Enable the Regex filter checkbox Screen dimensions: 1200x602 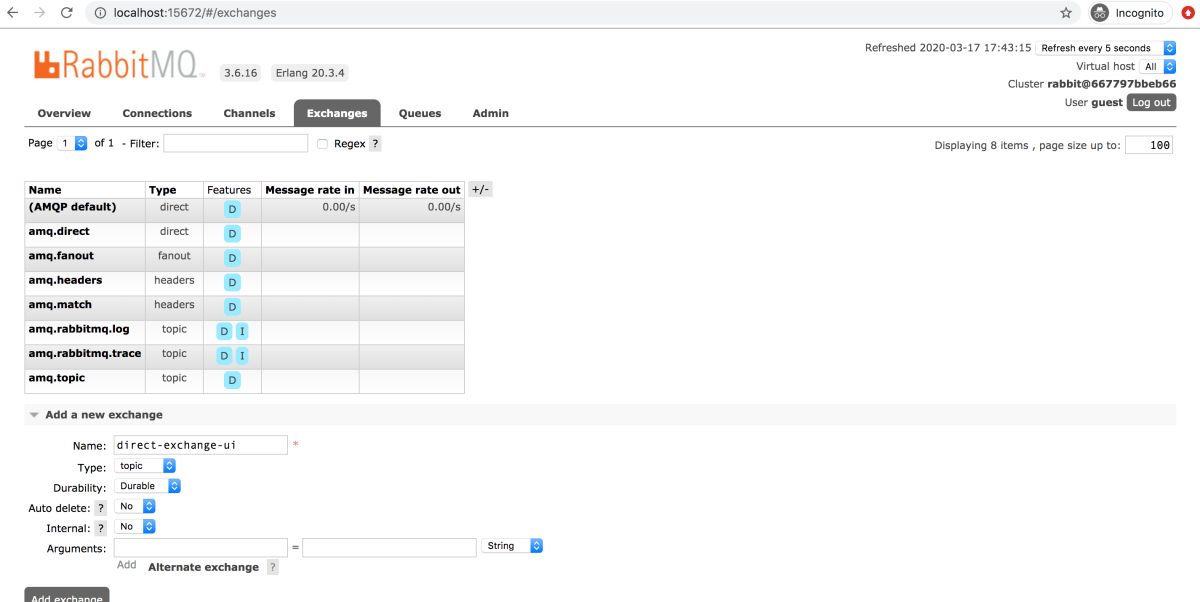point(322,143)
